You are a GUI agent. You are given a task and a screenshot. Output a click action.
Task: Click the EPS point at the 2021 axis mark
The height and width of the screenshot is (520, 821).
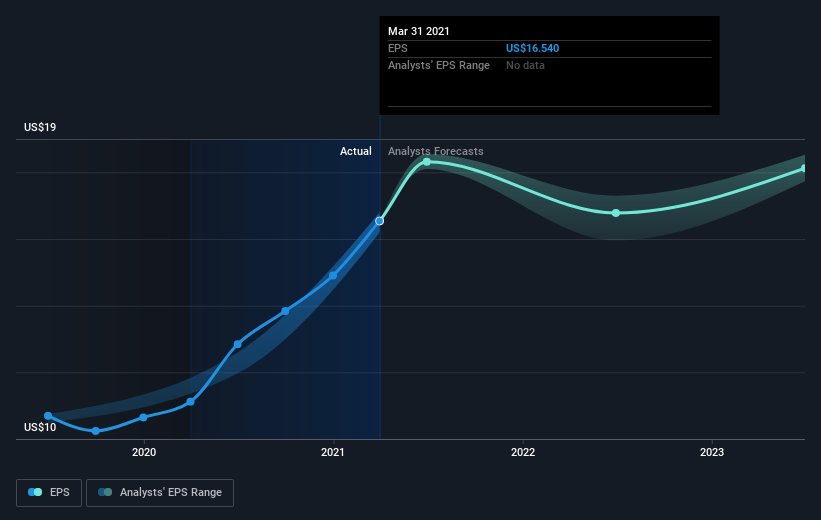pos(333,275)
